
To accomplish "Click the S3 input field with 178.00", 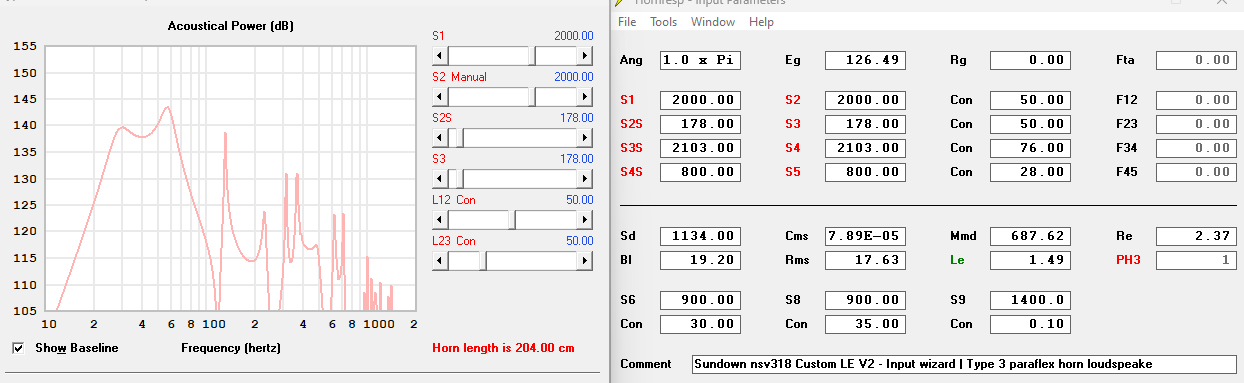I will click(865, 124).
